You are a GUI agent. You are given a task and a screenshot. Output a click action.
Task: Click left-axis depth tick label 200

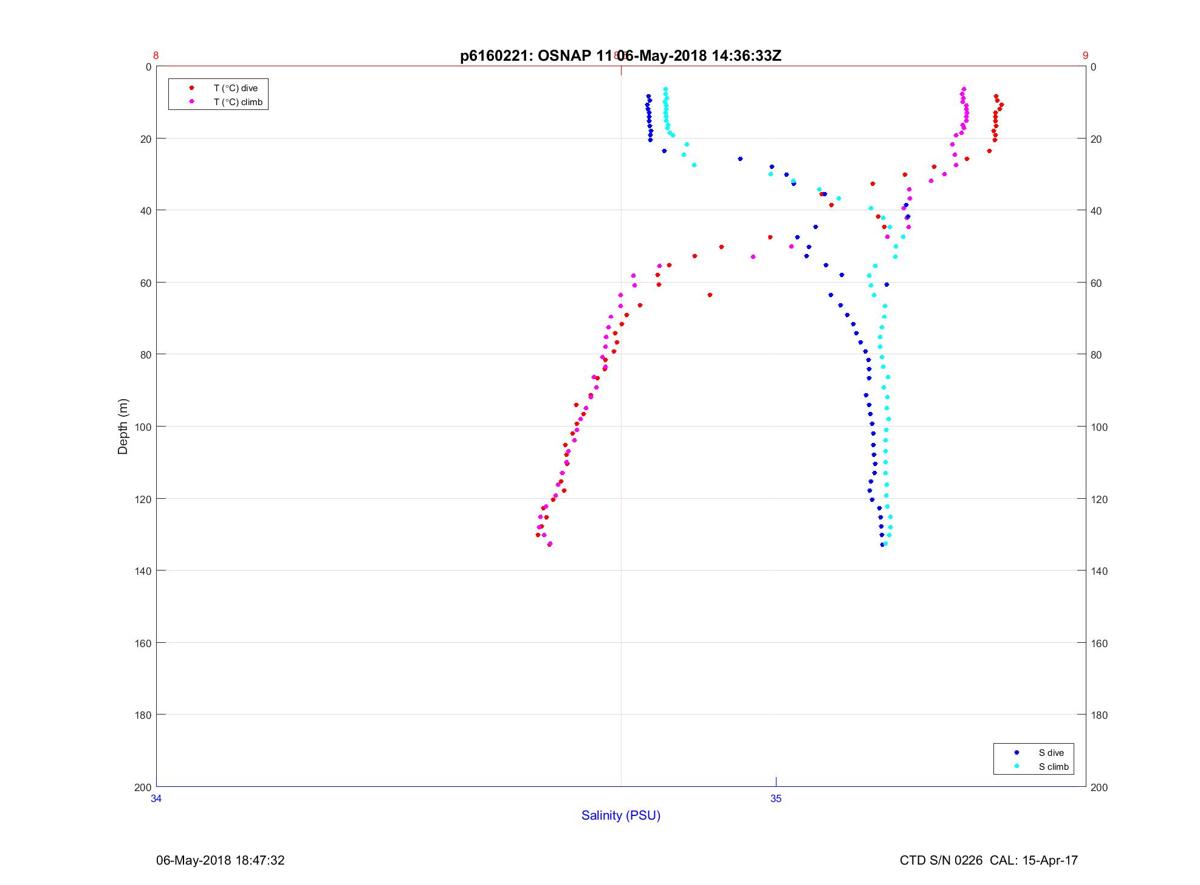coord(143,787)
